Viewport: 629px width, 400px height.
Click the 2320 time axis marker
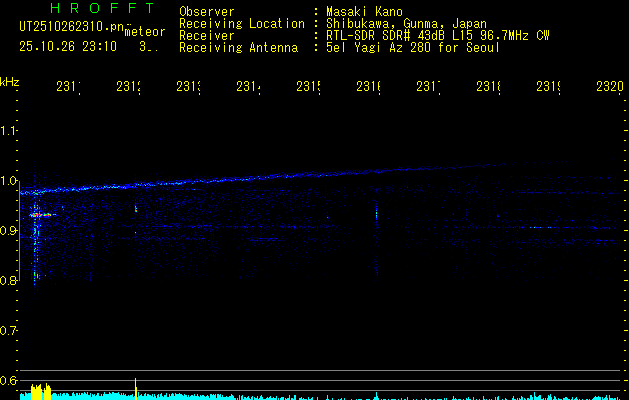point(610,87)
